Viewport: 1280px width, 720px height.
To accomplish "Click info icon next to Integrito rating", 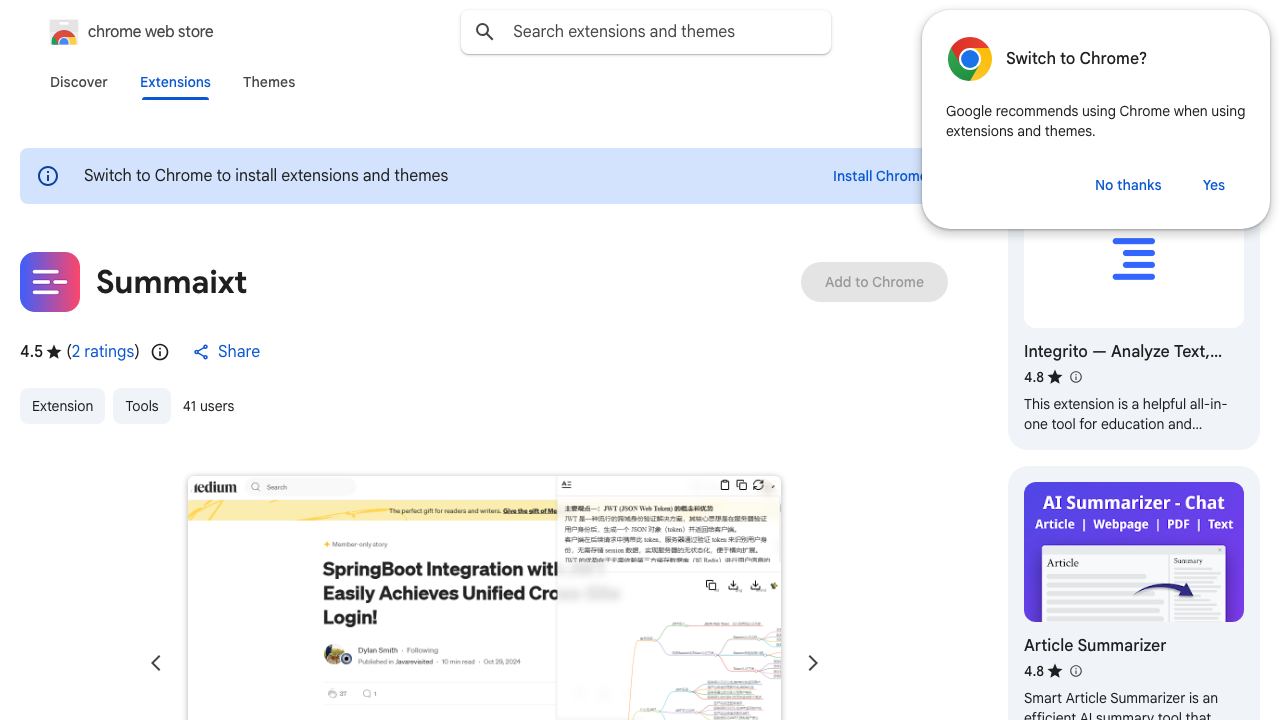I will (1076, 377).
